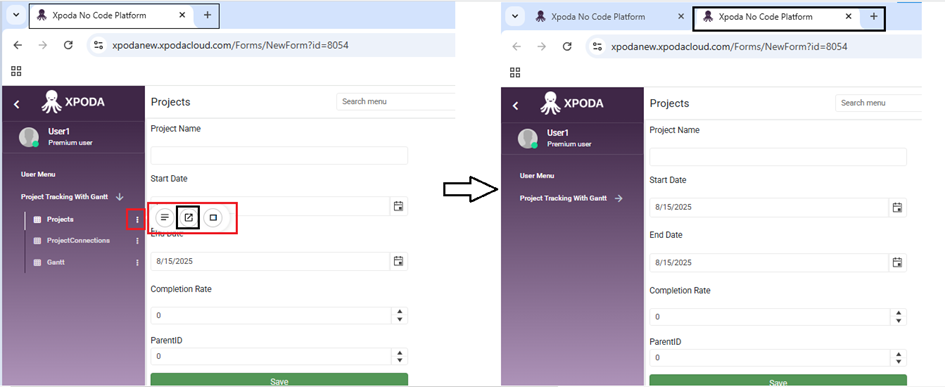
Task: Click site info icon in right address bar
Action: coord(598,46)
